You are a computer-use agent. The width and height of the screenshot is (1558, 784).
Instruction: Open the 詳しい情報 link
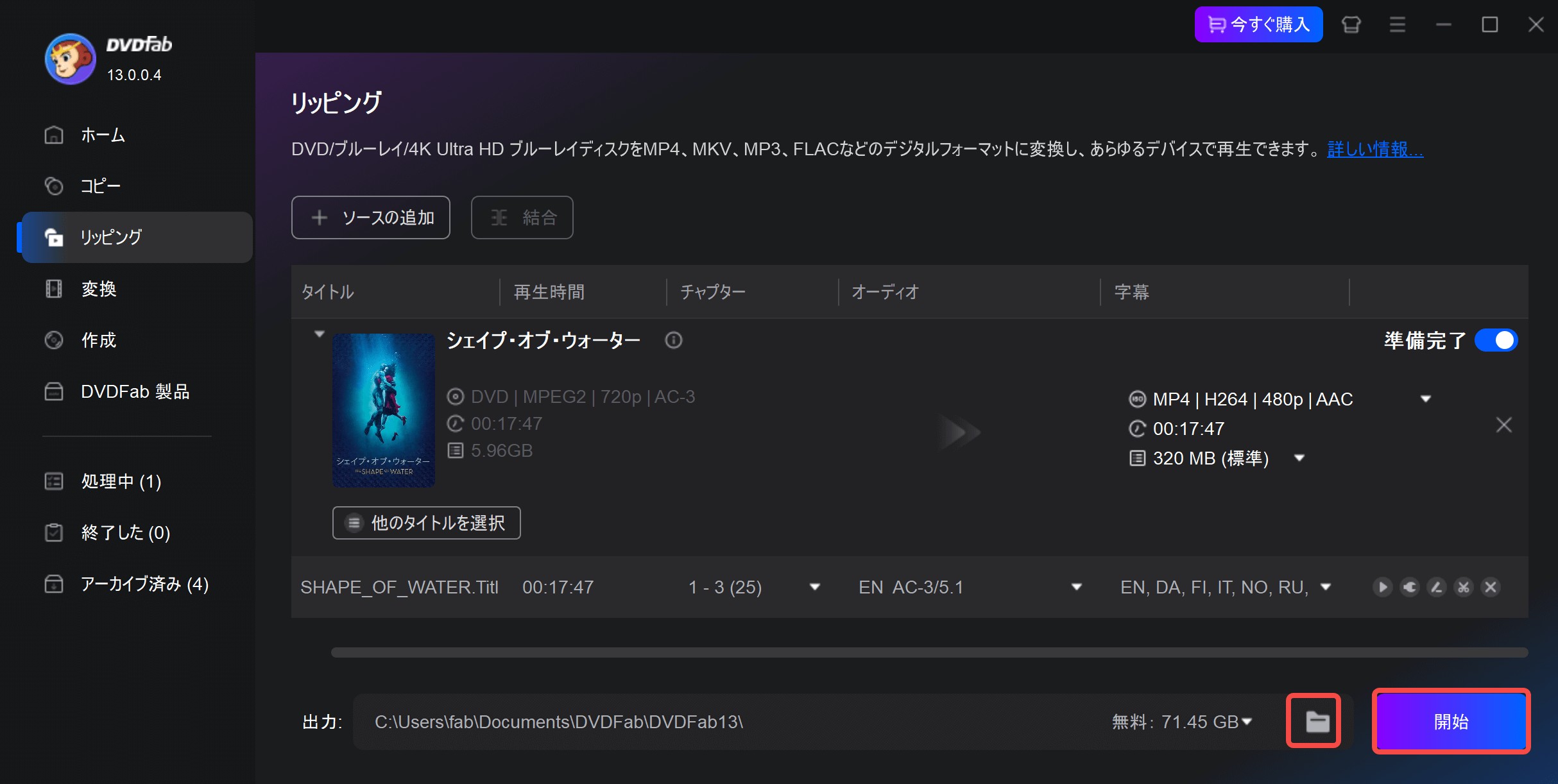click(1375, 149)
